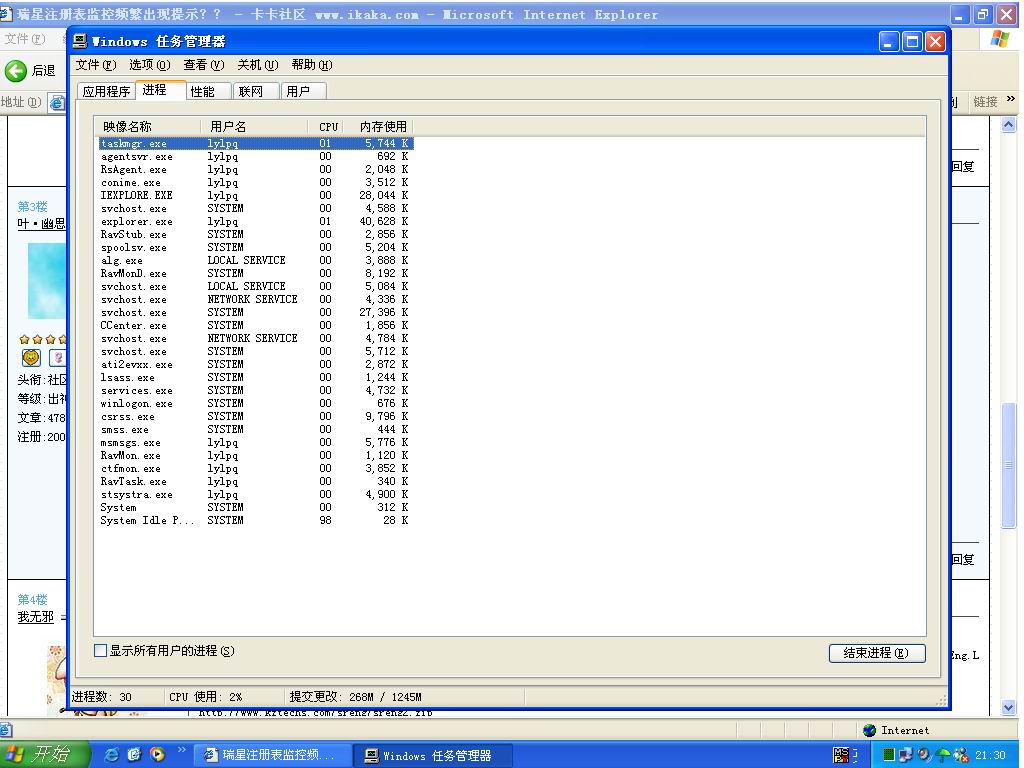Viewport: 1024px width, 768px height.
Task: Open the 帮助(H) help menu
Action: tap(312, 65)
